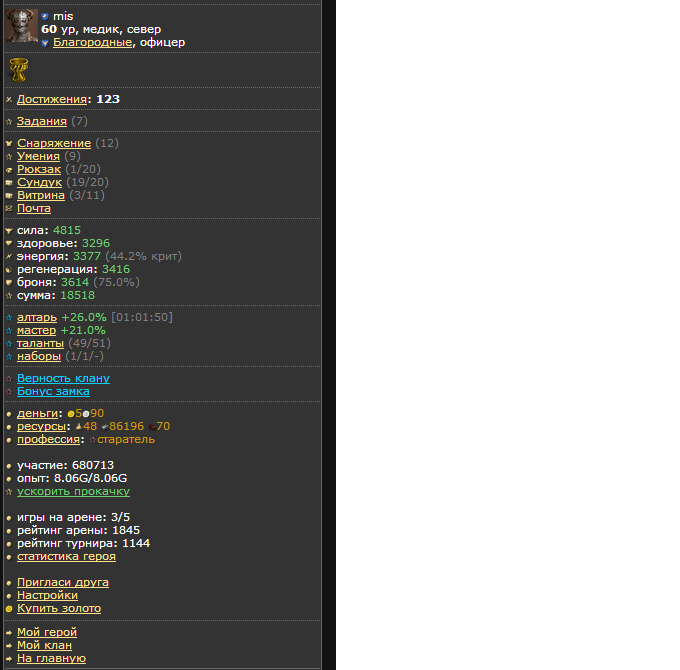Open the Пригласи друга invite link
The width and height of the screenshot is (680, 670).
(63, 582)
